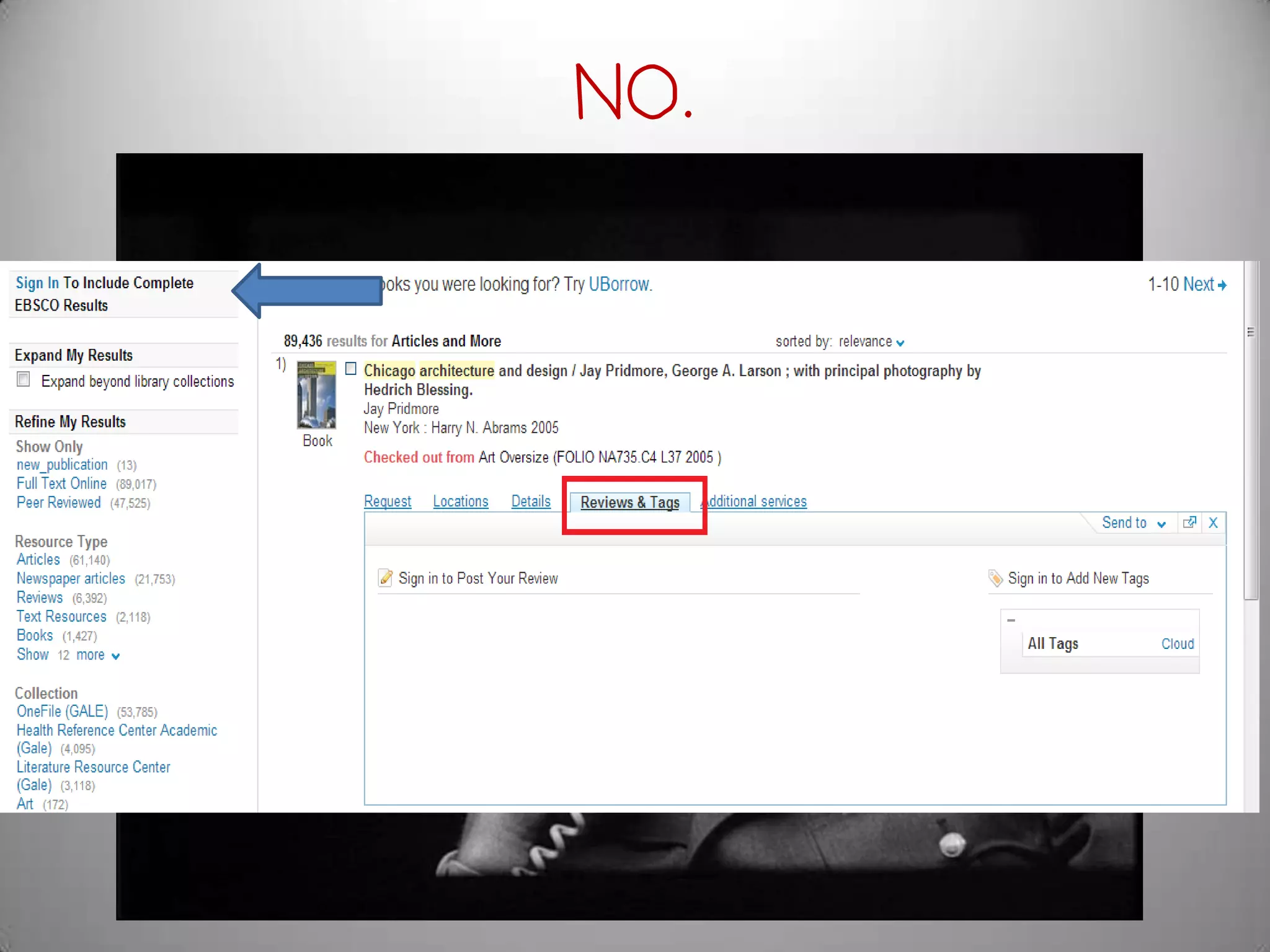Follow the UBorrow link
1270x952 pixels.
[x=619, y=284]
